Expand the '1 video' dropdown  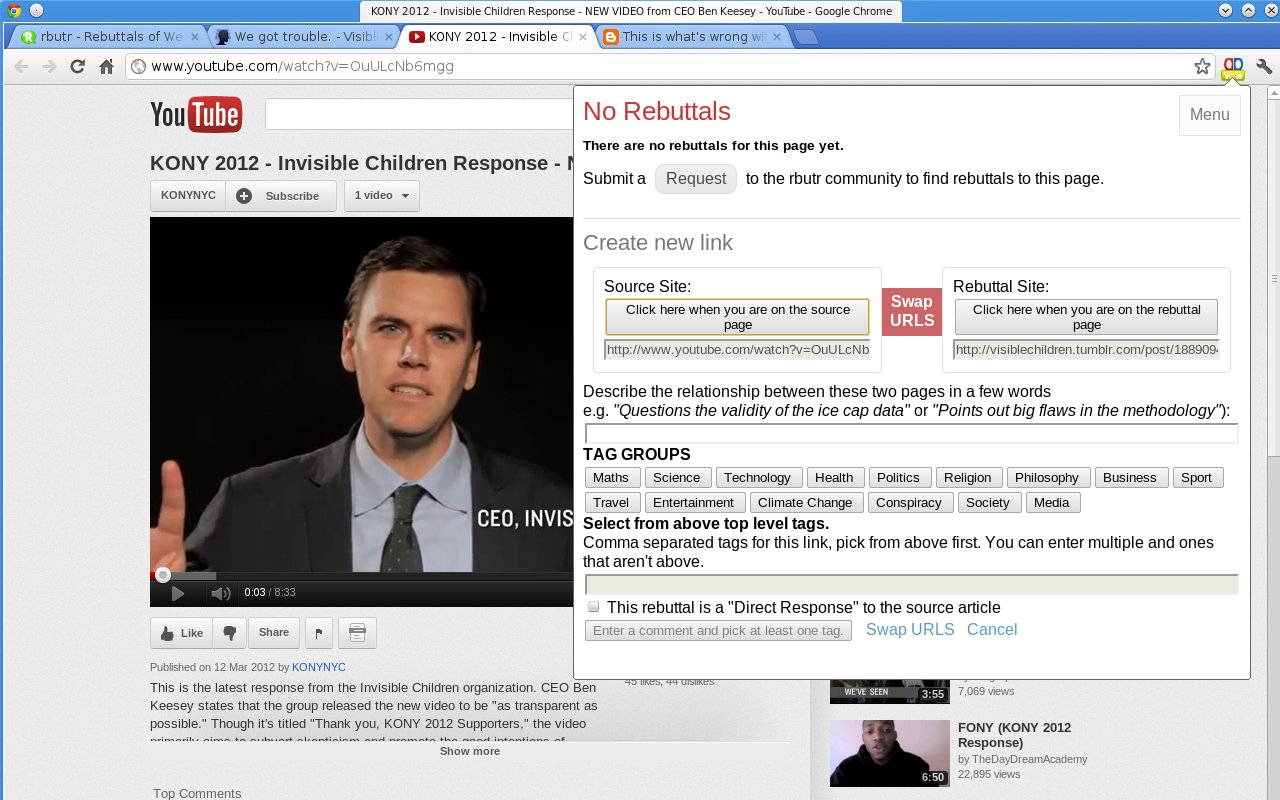pos(382,196)
